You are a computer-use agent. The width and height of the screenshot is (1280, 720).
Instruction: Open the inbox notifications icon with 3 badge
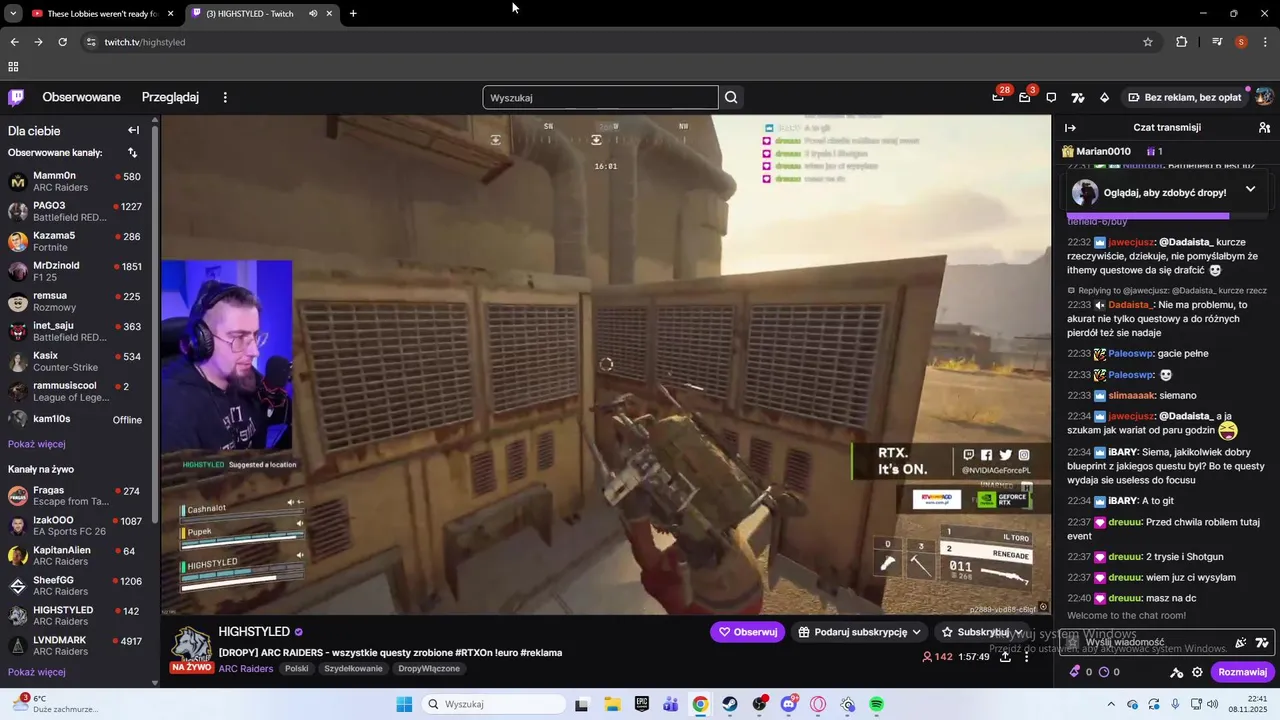(1025, 97)
